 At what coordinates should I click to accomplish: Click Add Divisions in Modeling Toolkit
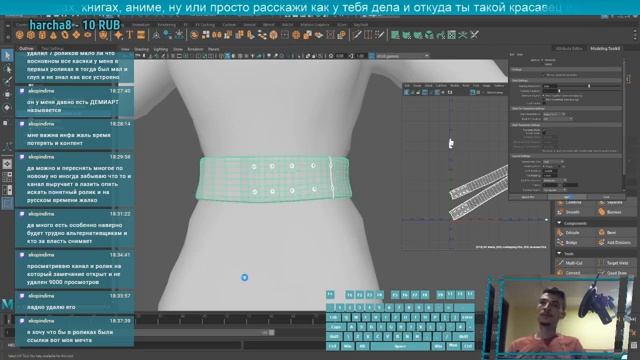coord(618,242)
